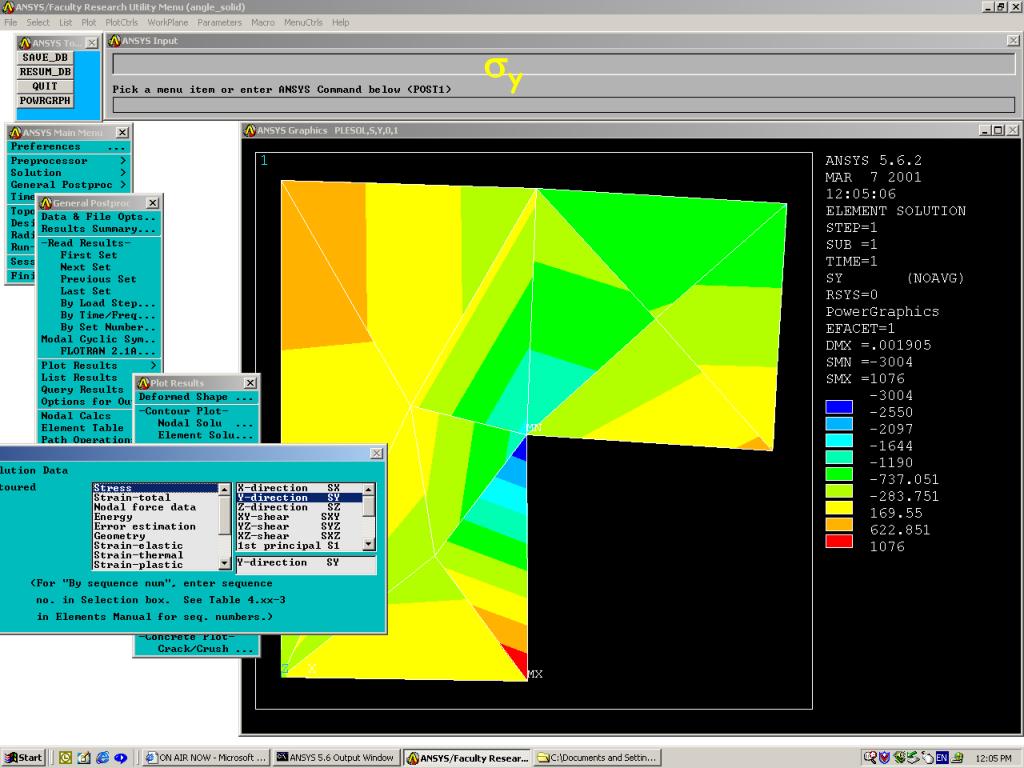This screenshot has height=768, width=1024.
Task: Click the SAVE_DB toolbar button
Action: [x=45, y=57]
